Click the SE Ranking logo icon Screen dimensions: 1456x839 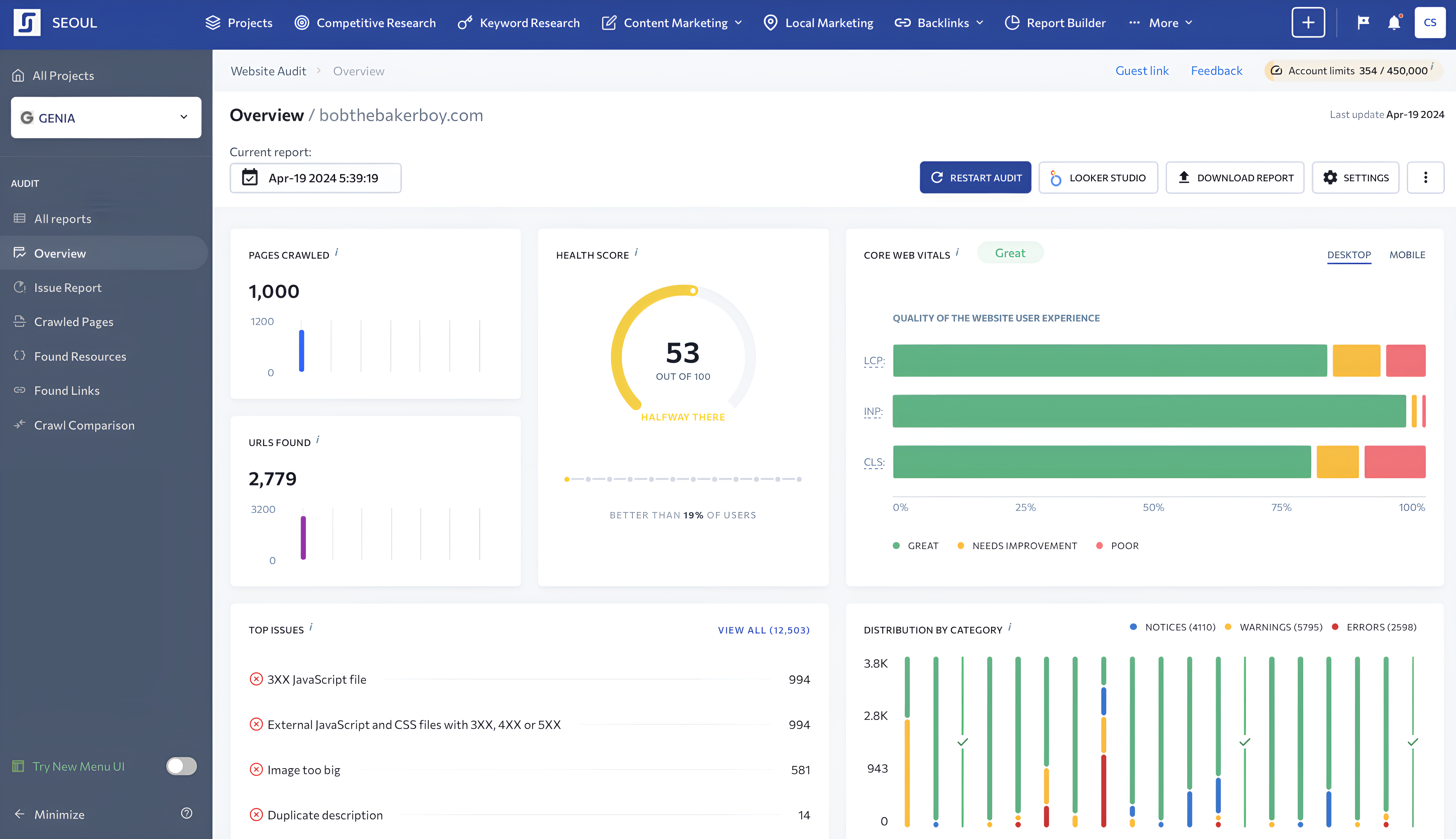(27, 23)
